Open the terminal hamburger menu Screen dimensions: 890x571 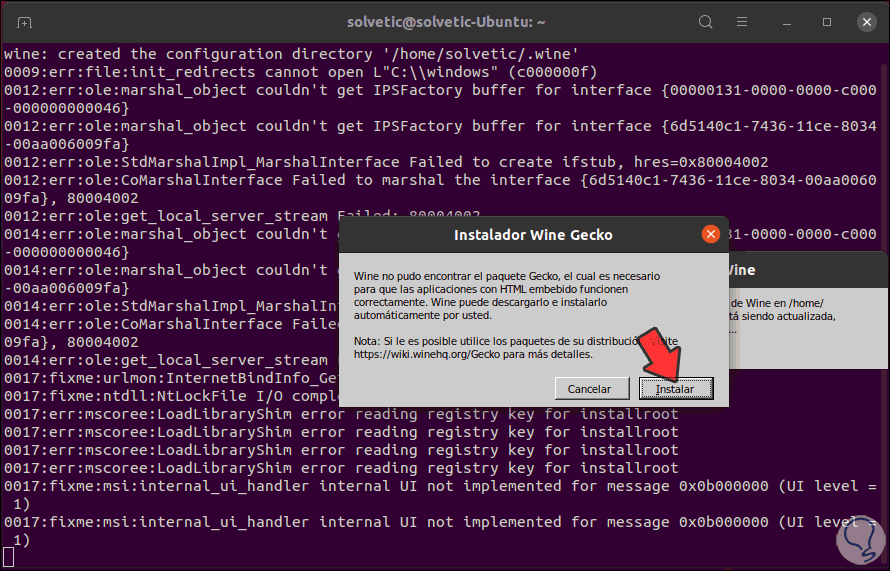742,22
